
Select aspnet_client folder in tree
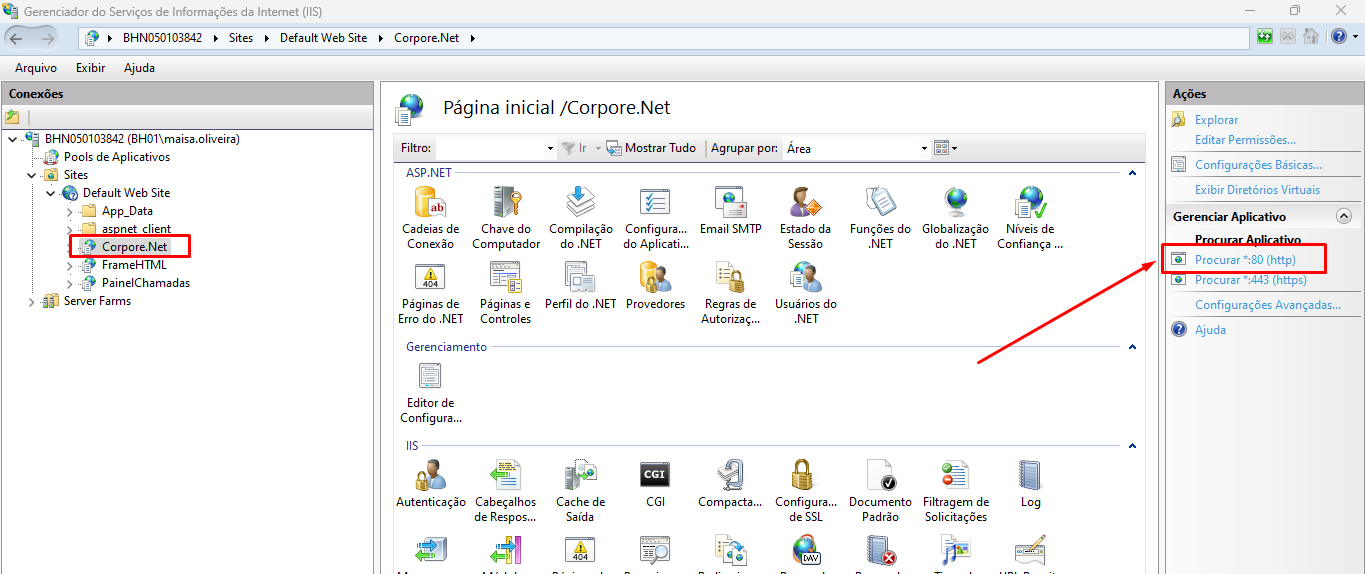[x=136, y=229]
